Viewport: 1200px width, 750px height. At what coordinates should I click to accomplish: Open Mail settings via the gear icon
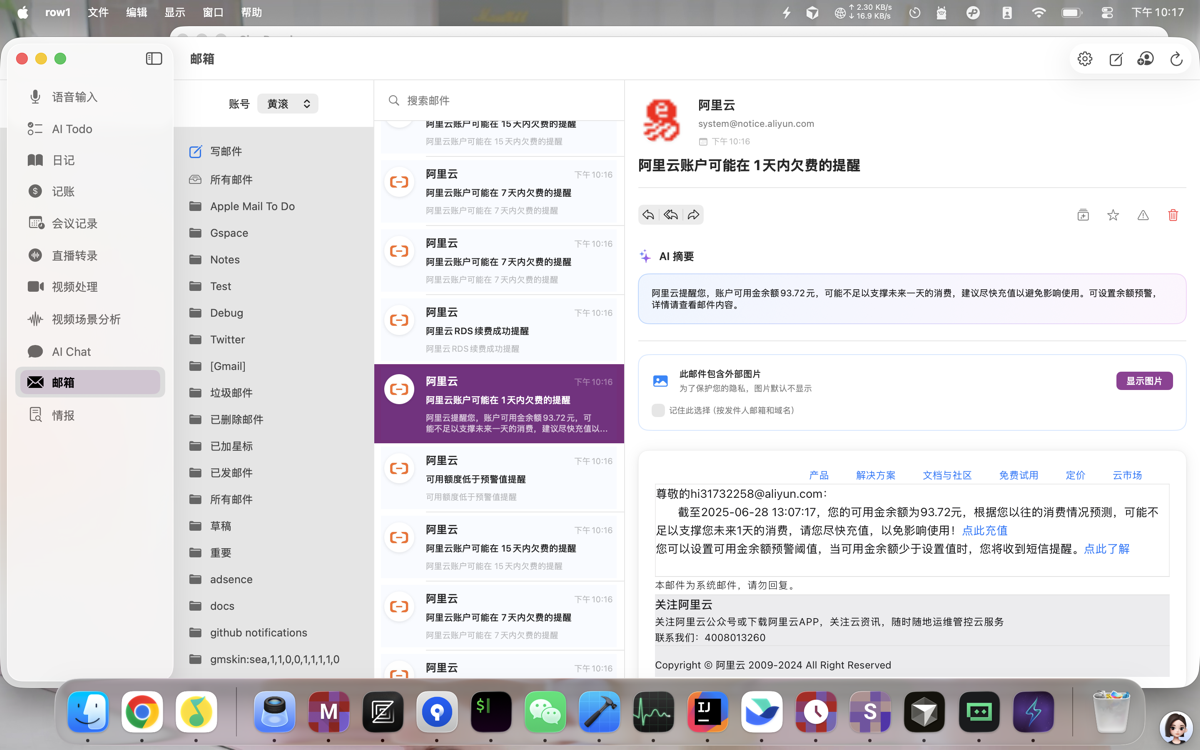1084,59
